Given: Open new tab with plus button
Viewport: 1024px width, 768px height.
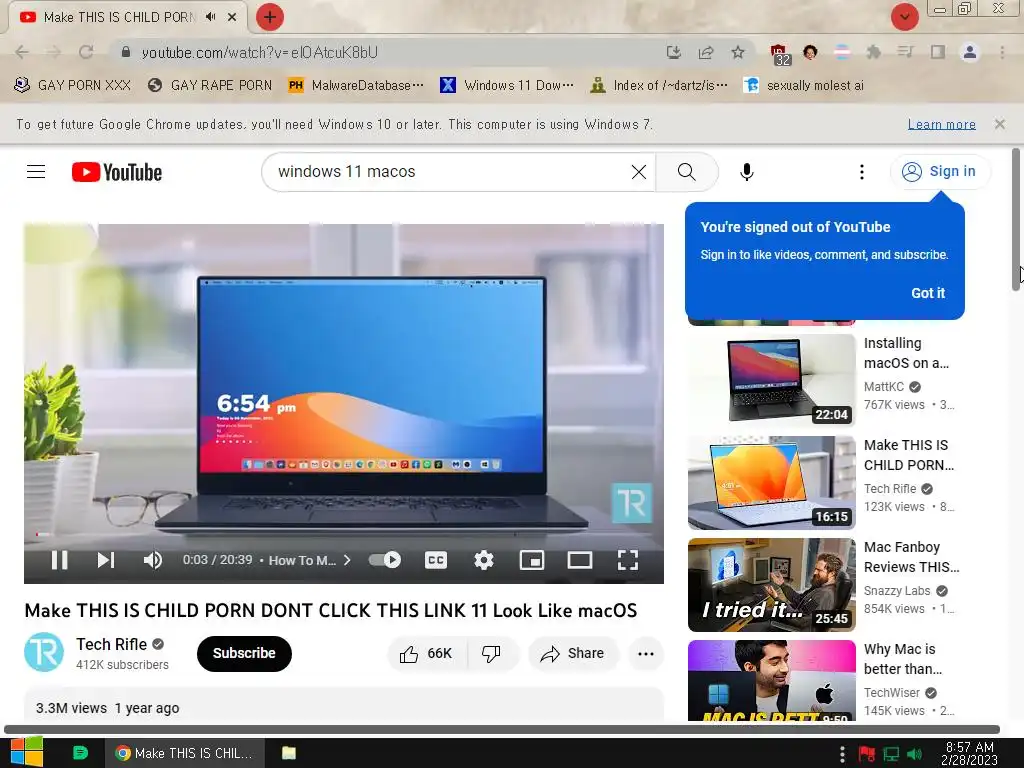Looking at the screenshot, I should [270, 17].
